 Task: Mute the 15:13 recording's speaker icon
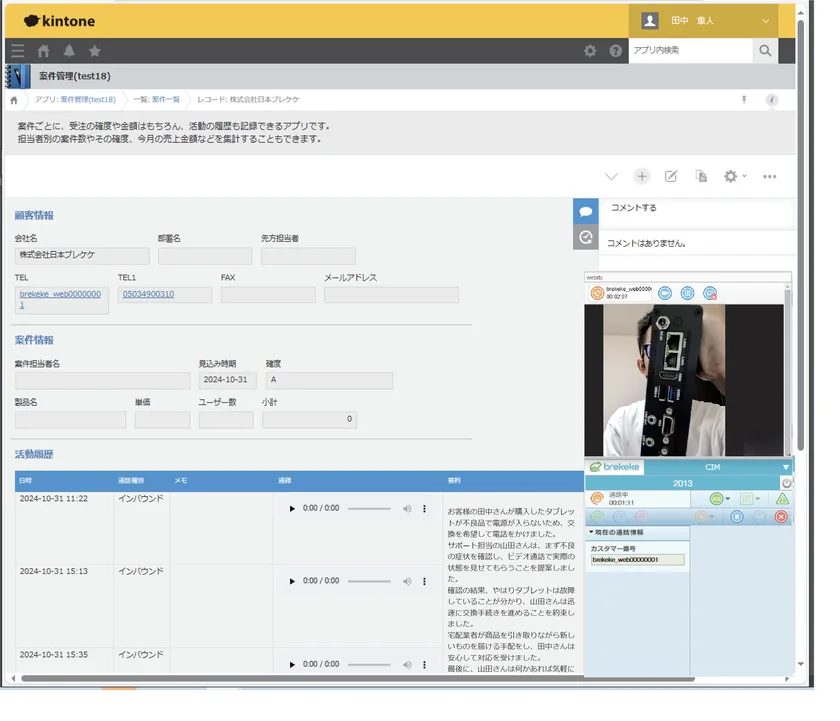[407, 581]
